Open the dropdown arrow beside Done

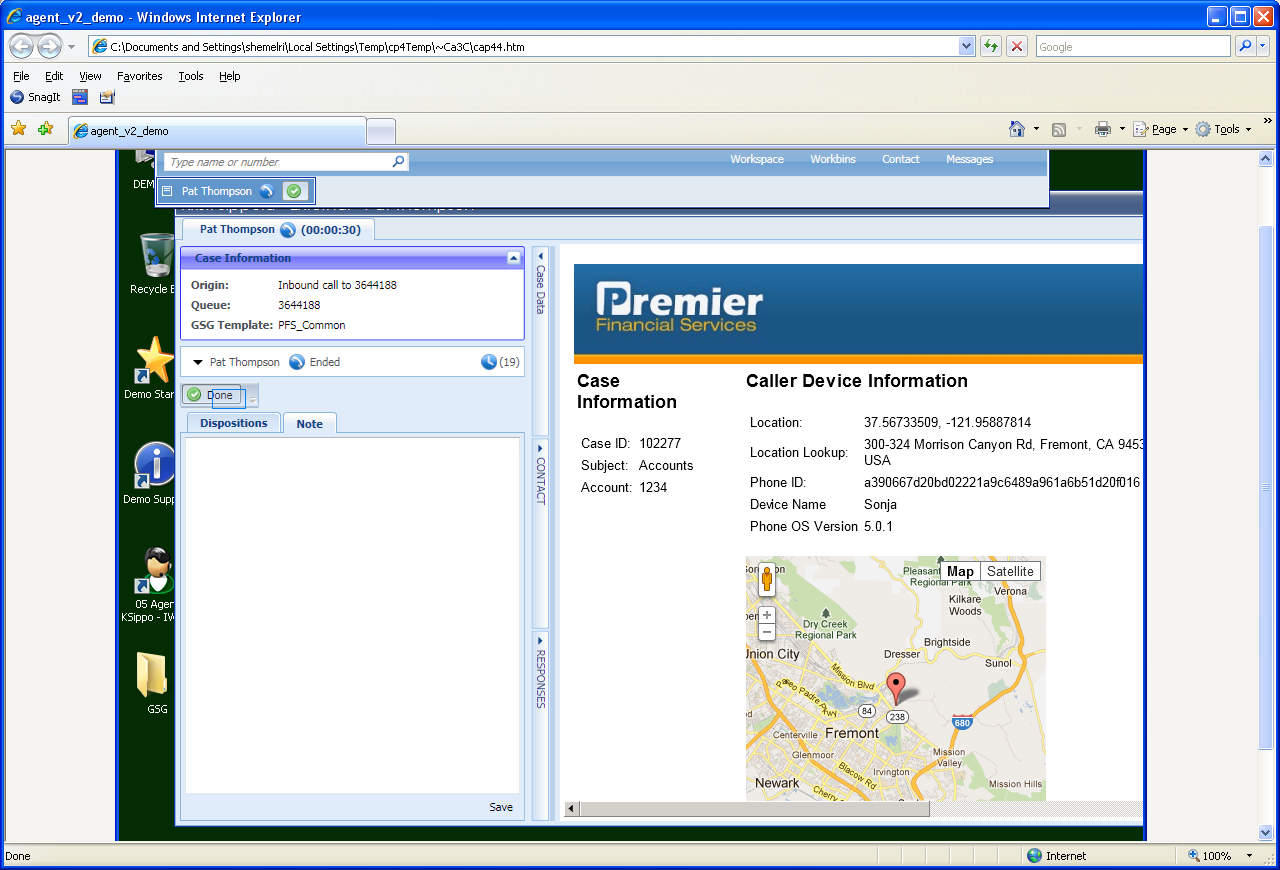pos(253,399)
